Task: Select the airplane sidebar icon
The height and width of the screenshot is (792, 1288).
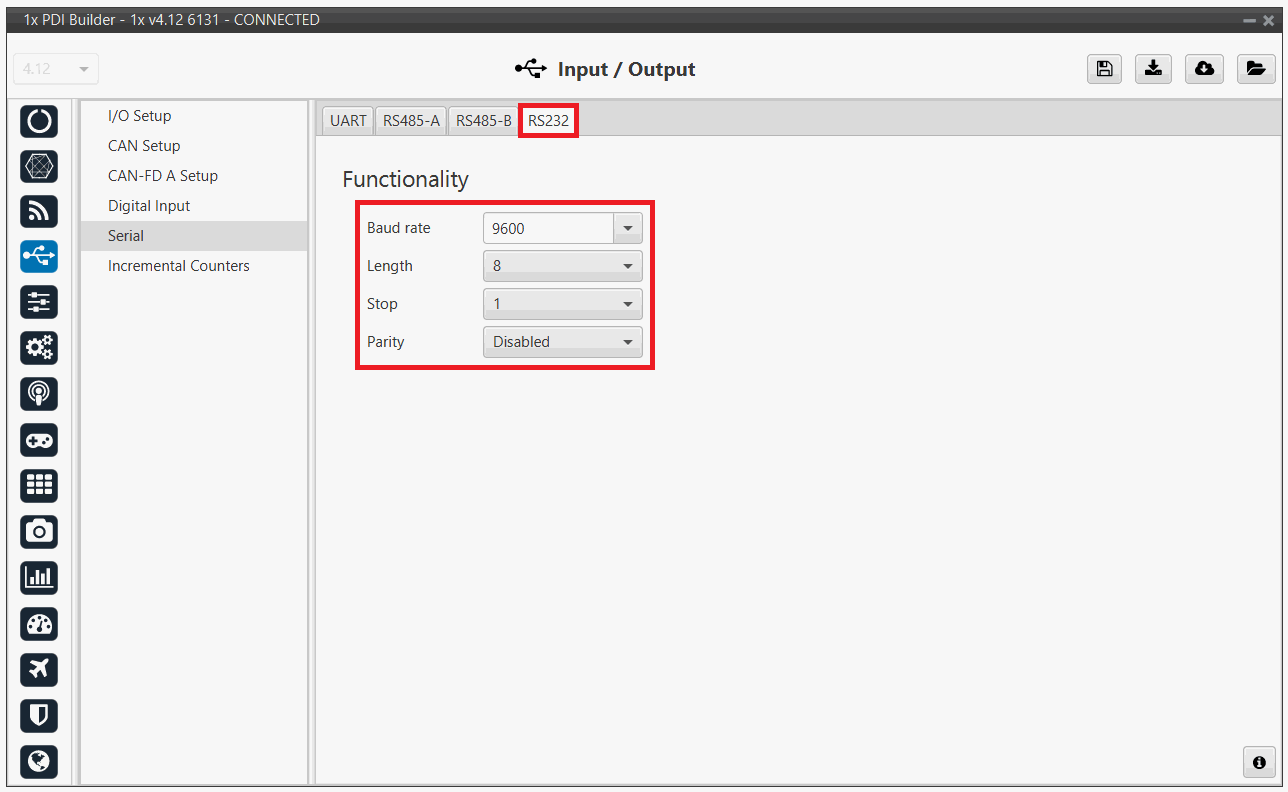Action: (x=39, y=669)
